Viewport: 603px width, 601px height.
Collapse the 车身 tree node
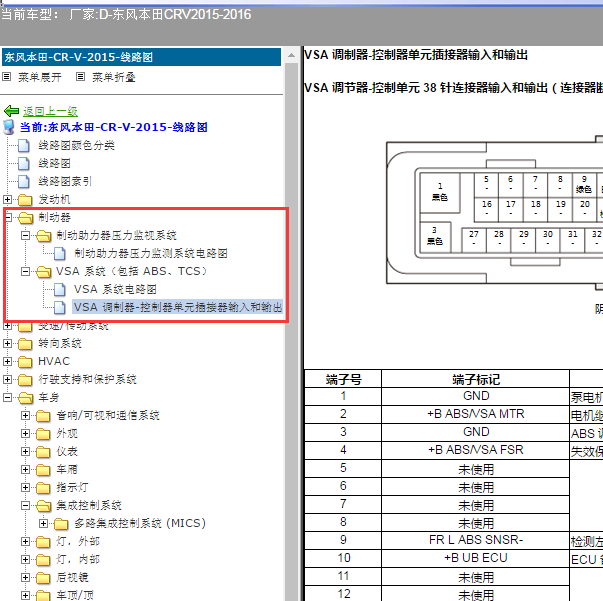(7, 398)
